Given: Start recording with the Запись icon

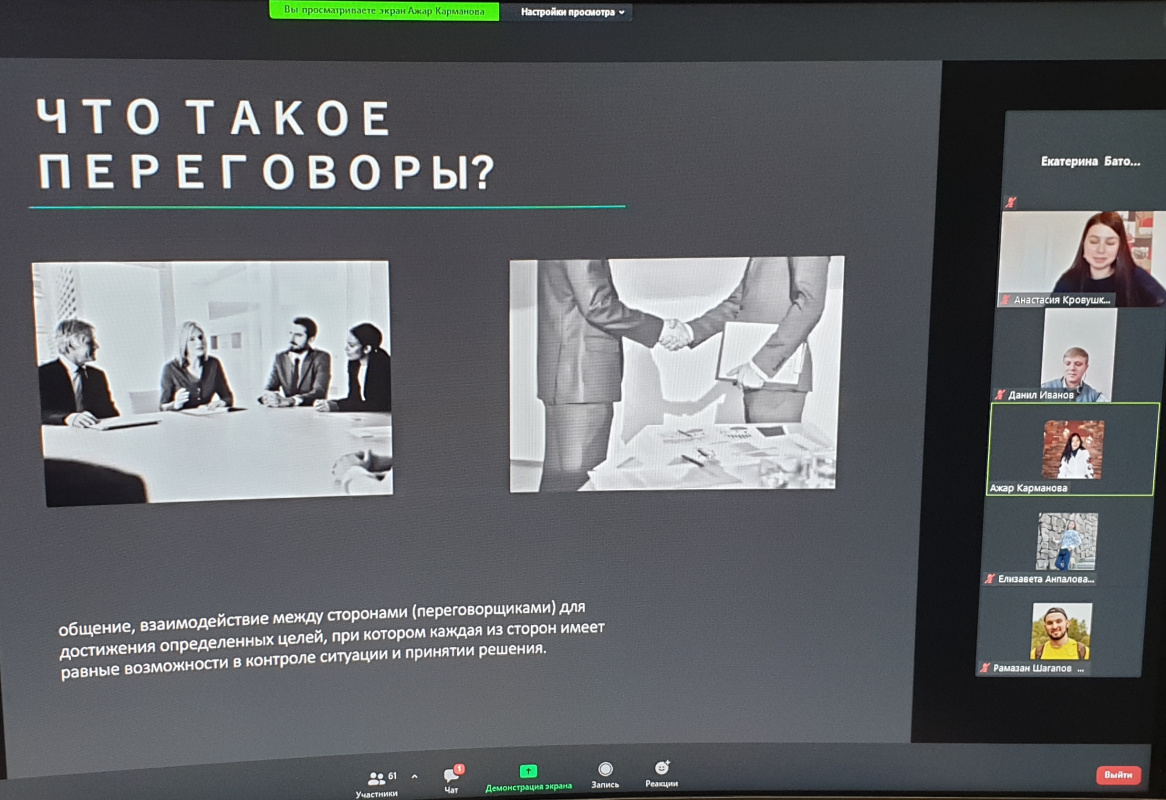Looking at the screenshot, I should tap(605, 770).
